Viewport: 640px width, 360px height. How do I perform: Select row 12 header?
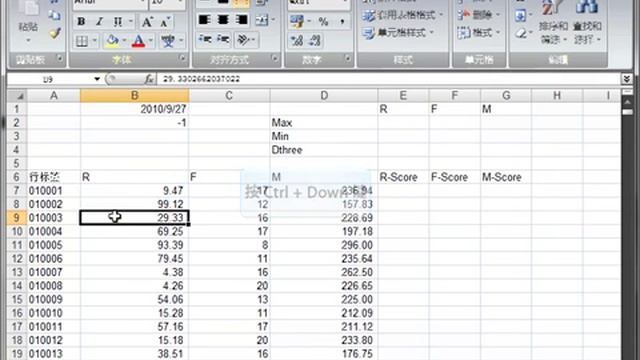click(x=17, y=259)
